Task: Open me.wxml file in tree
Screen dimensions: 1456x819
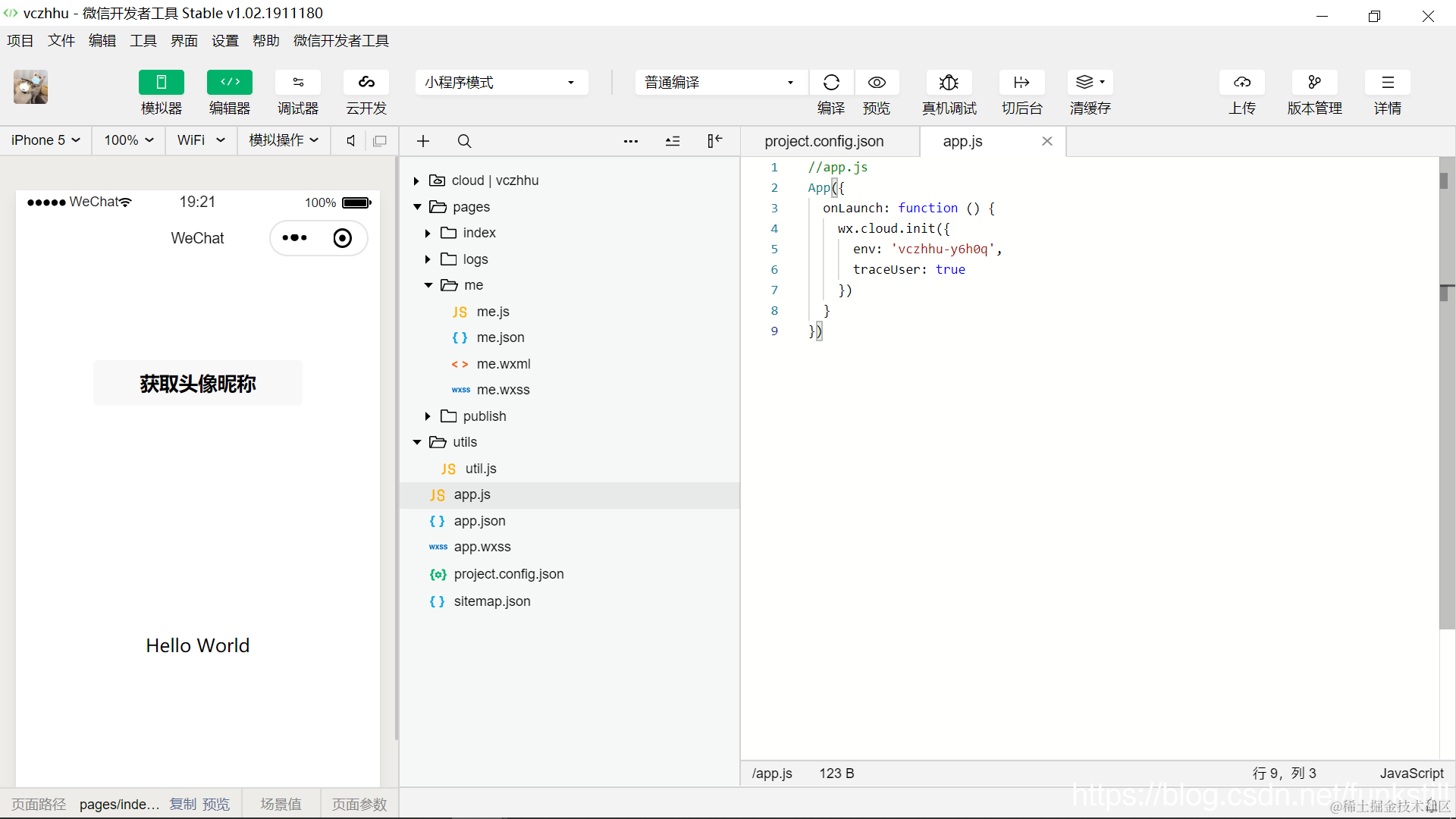Action: [503, 364]
